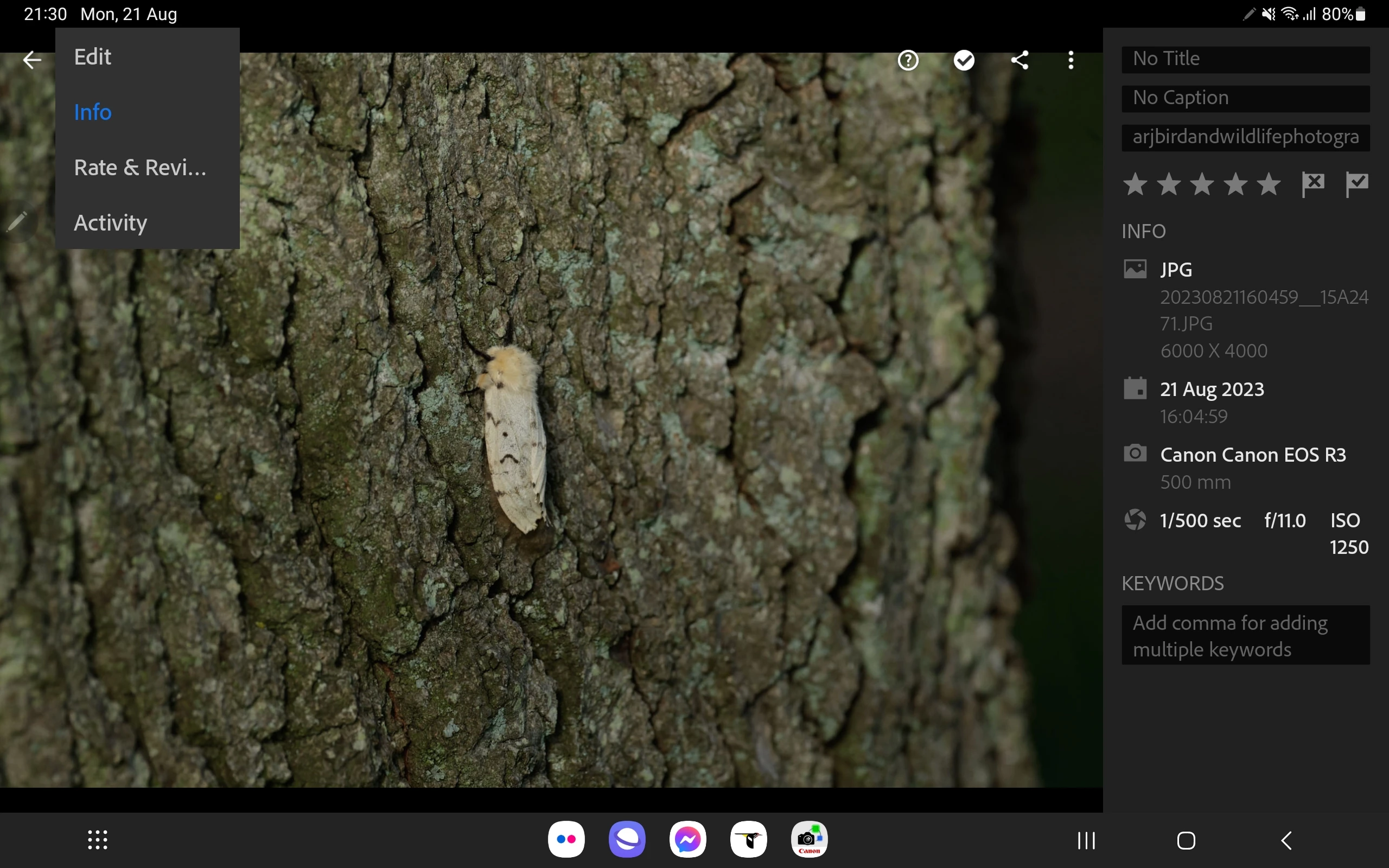Viewport: 1389px width, 868px height.
Task: Focus the Keywords entry box
Action: tap(1246, 635)
